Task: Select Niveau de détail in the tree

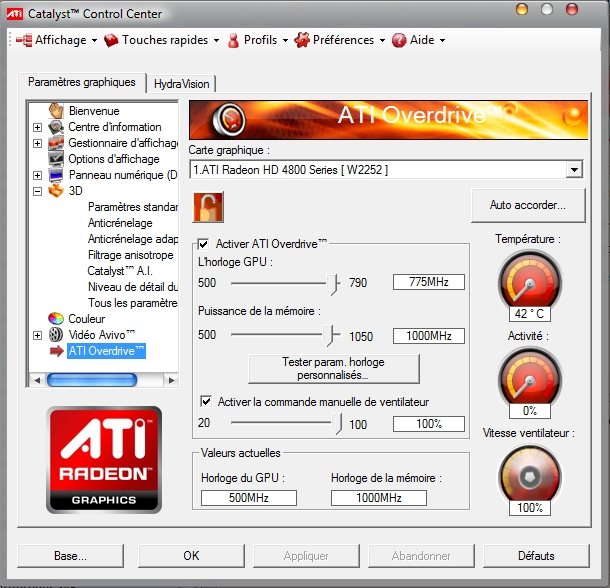Action: click(x=133, y=287)
